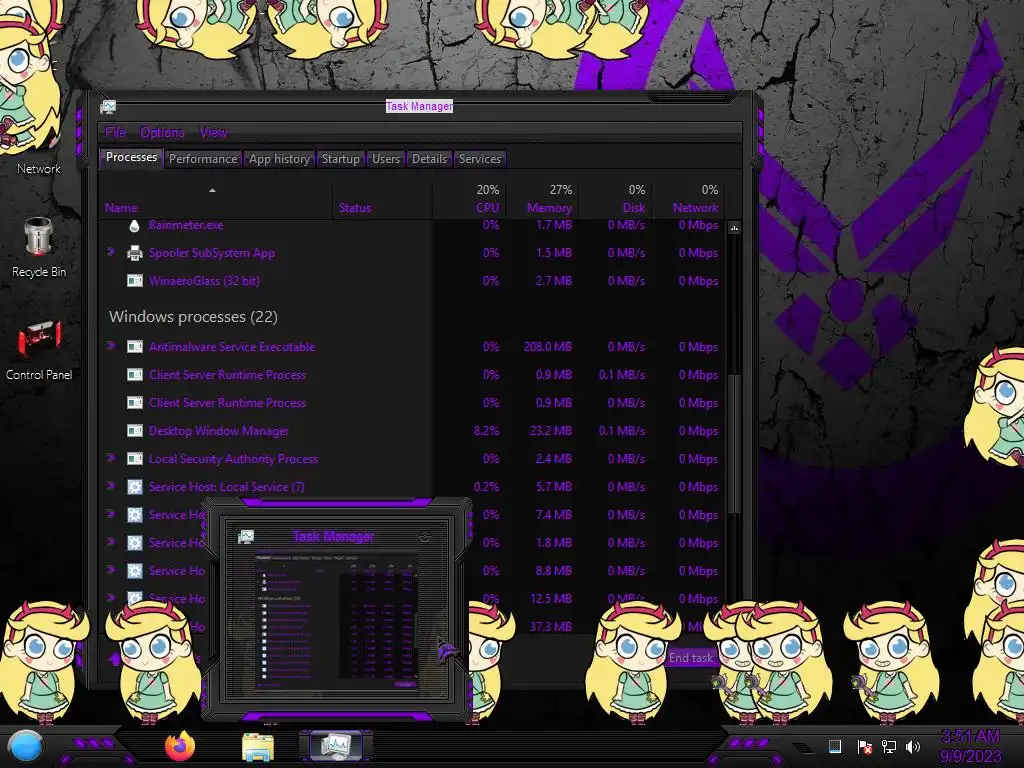Screen dimensions: 1024x768
Task: Sort by the CPU column header
Action: coord(469,199)
